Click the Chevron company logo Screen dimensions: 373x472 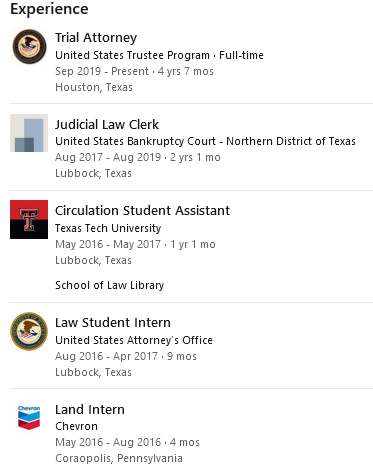click(x=29, y=417)
